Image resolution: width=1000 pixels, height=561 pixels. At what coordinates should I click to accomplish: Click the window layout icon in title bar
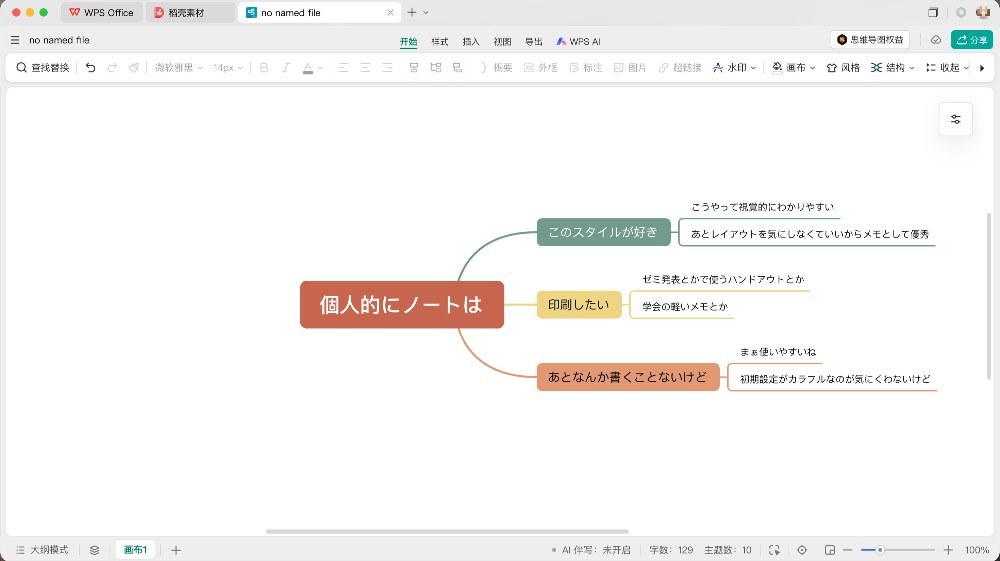[x=933, y=12]
